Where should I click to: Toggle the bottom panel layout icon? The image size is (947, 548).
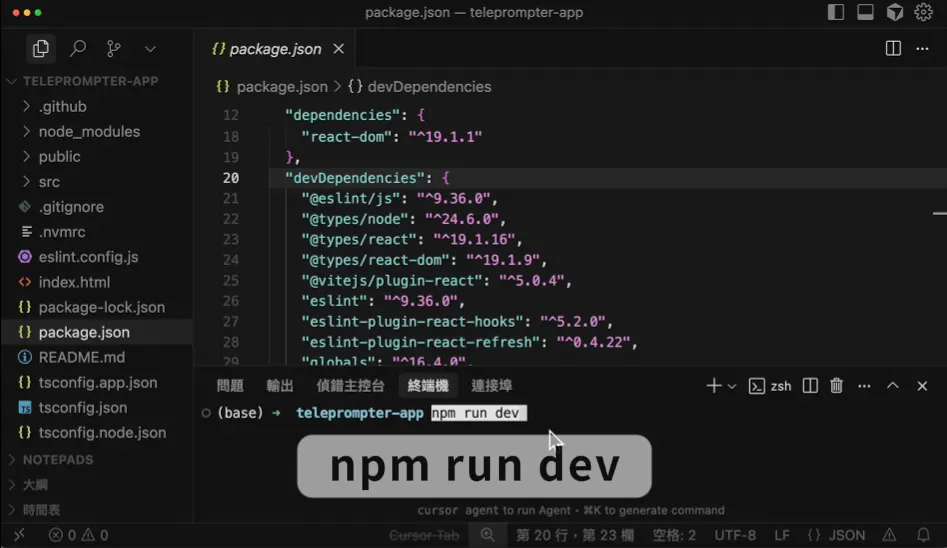pos(865,12)
